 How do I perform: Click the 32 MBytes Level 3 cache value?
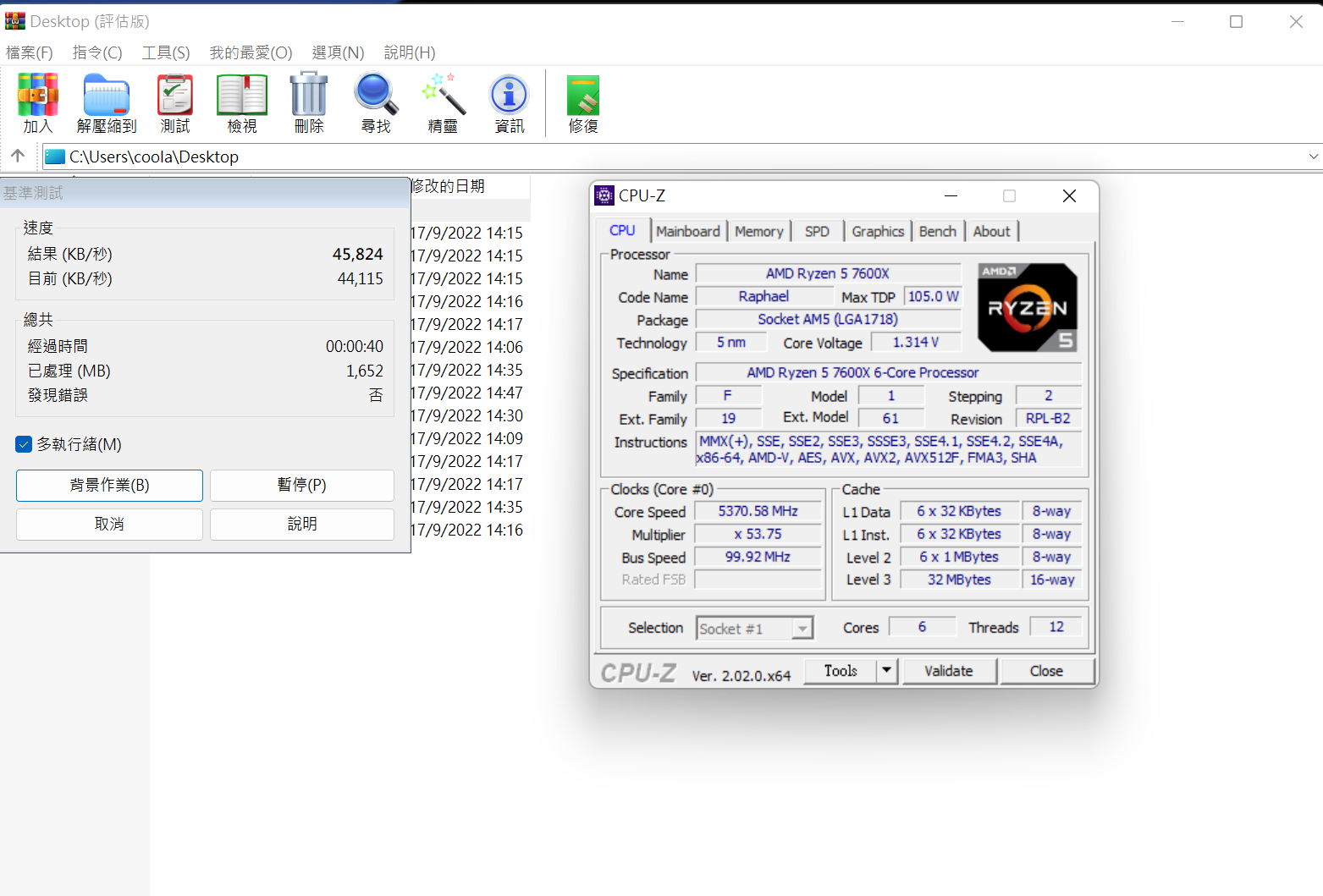[x=959, y=580]
